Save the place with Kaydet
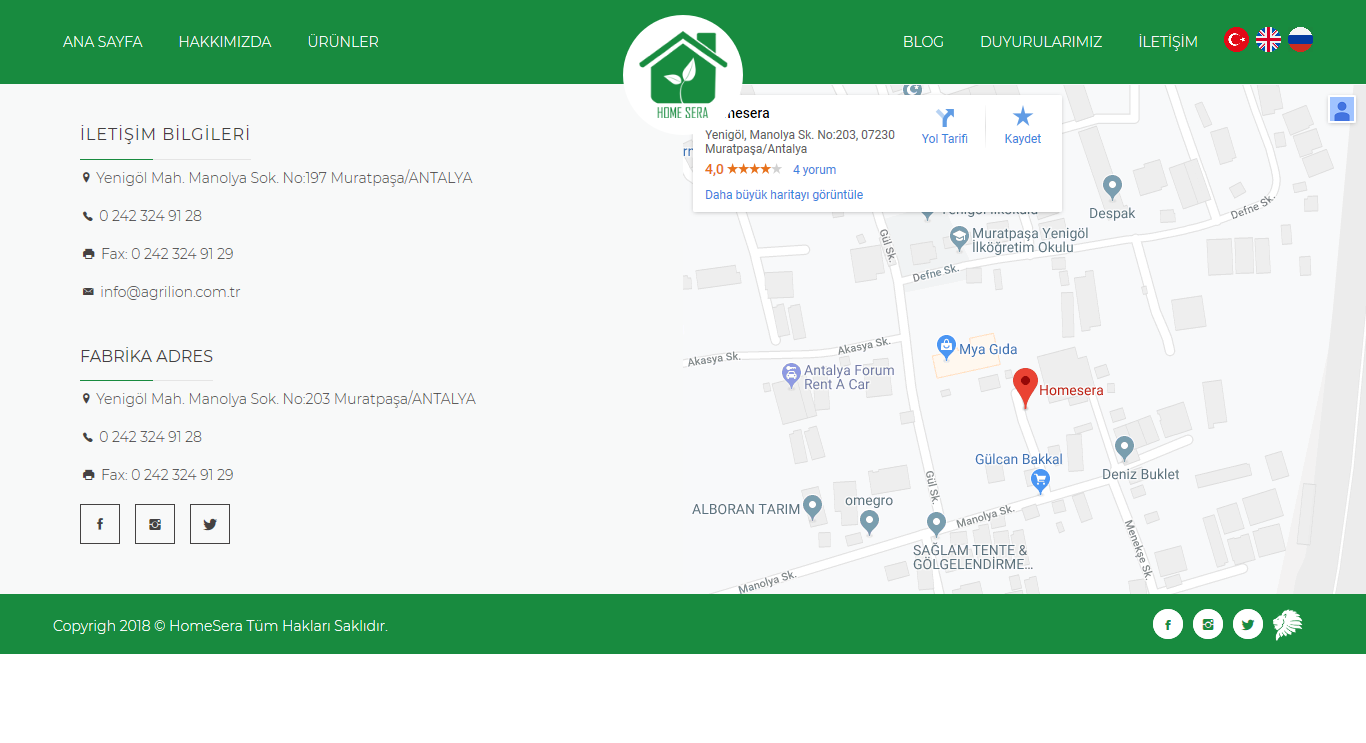1366x743 pixels. pos(1022,127)
